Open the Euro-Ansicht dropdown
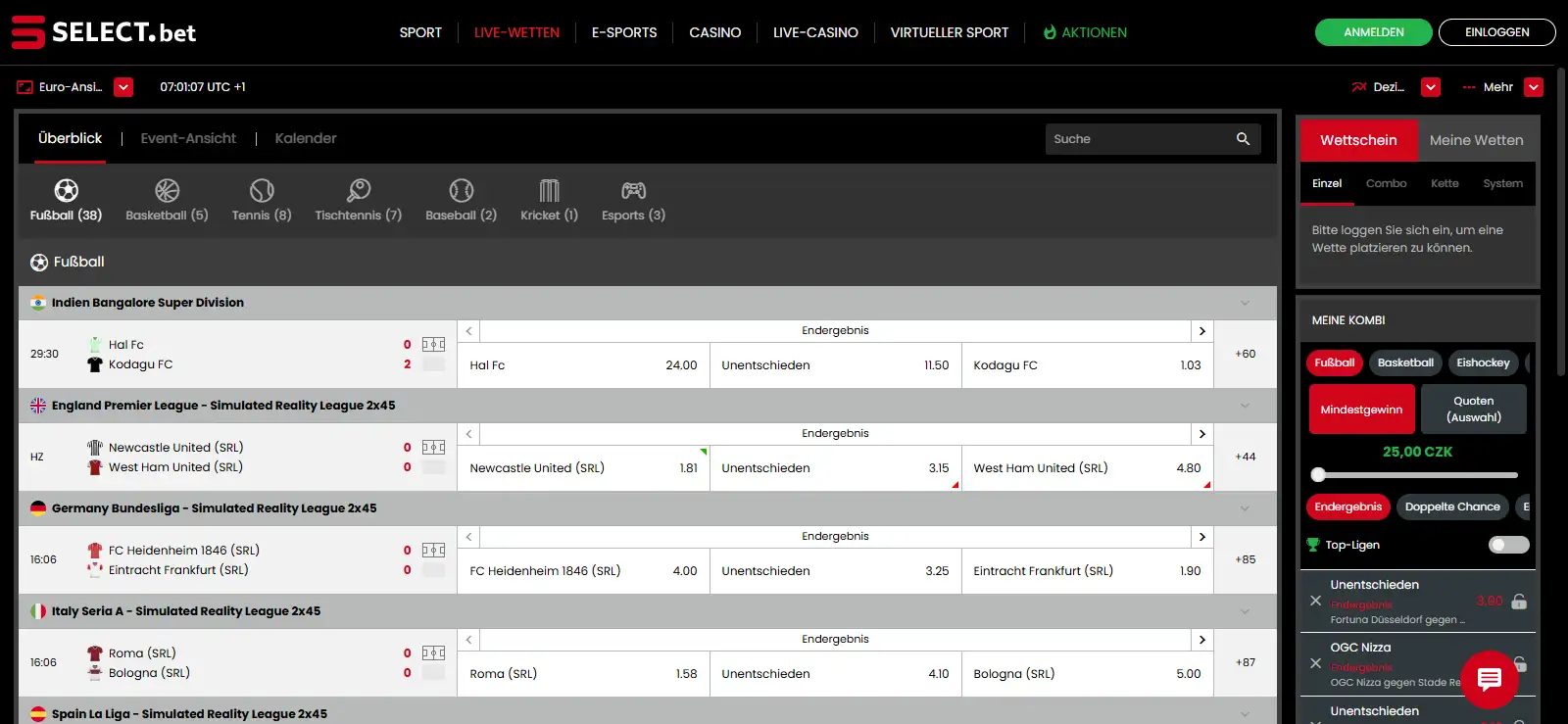The height and width of the screenshot is (724, 1568). [x=123, y=87]
